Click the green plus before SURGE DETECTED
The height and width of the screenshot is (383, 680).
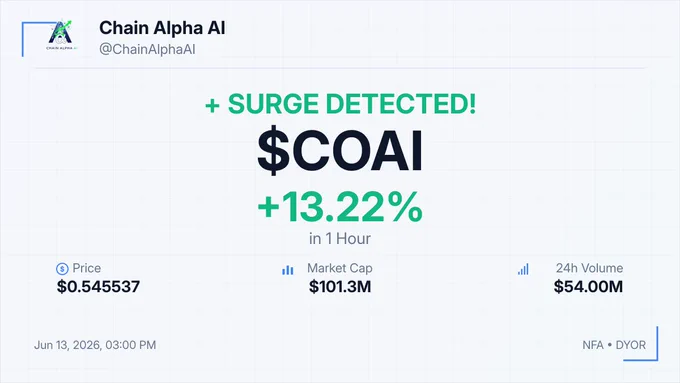pos(212,105)
